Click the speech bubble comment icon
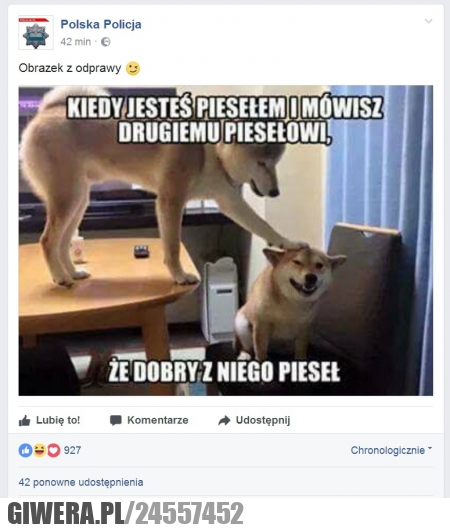The height and width of the screenshot is (529, 450). coord(116,420)
